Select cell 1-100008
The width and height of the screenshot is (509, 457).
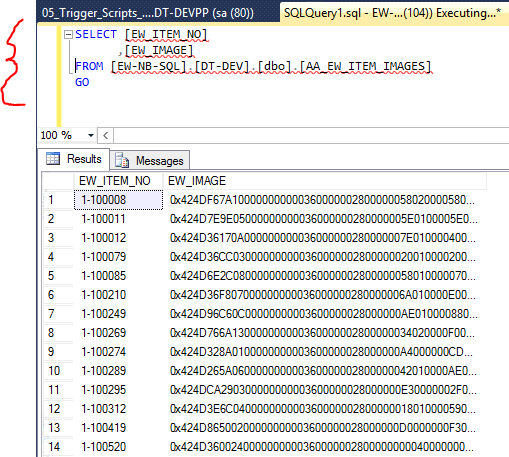point(118,200)
